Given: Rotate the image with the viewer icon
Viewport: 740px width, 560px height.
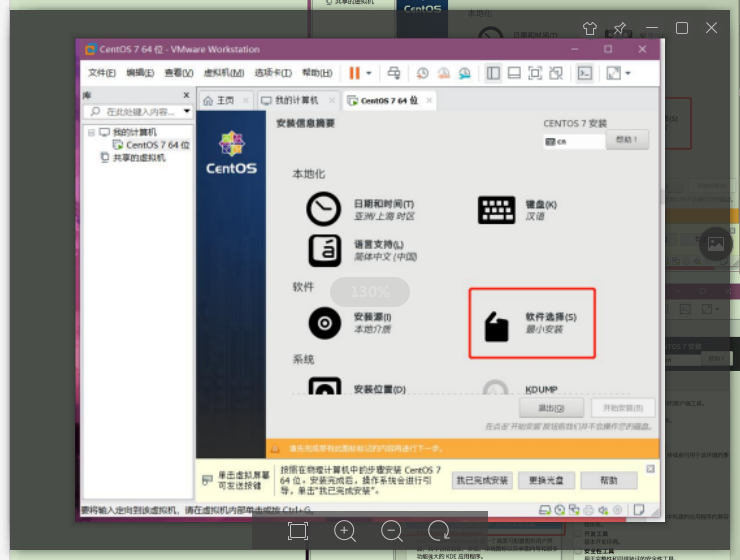Looking at the screenshot, I should 439,531.
